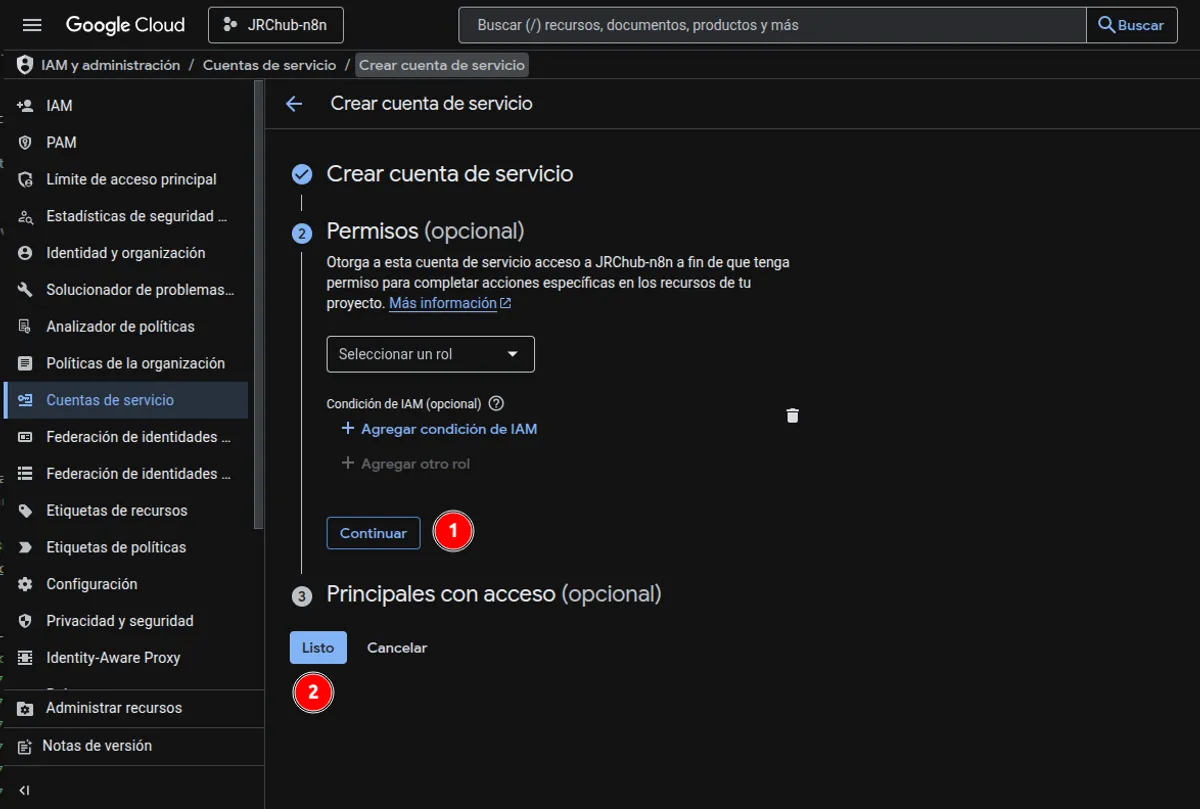Click Agregar condición de IAM

coord(439,429)
